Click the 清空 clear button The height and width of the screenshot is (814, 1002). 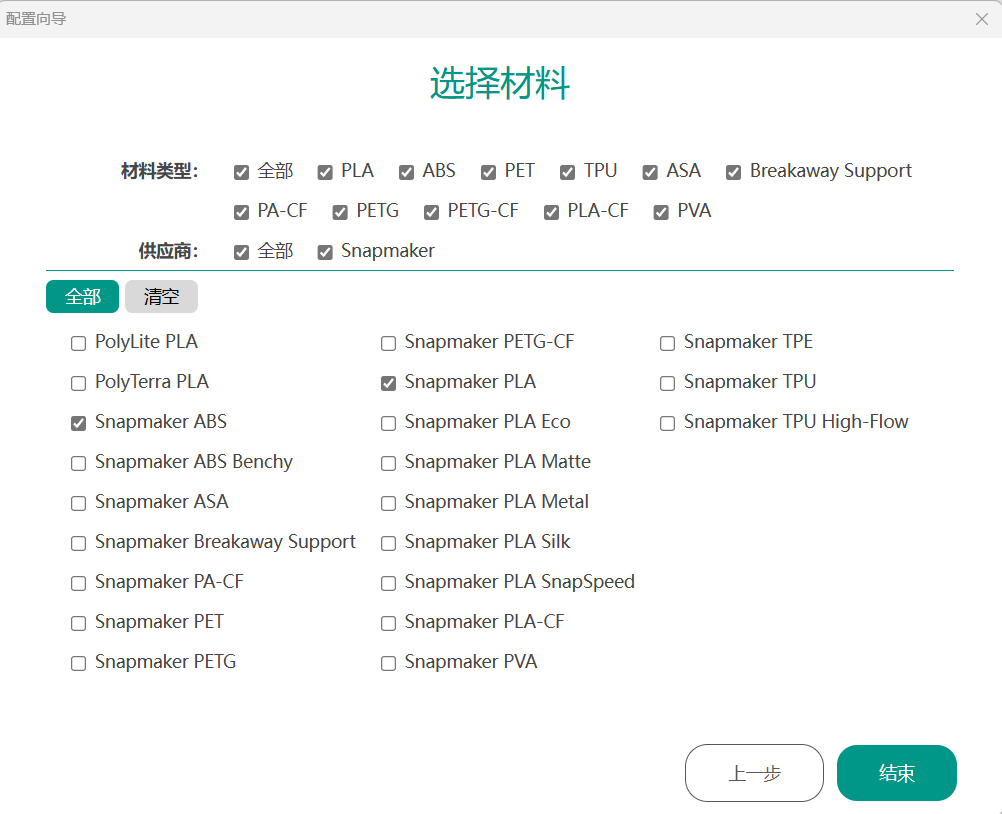point(162,296)
